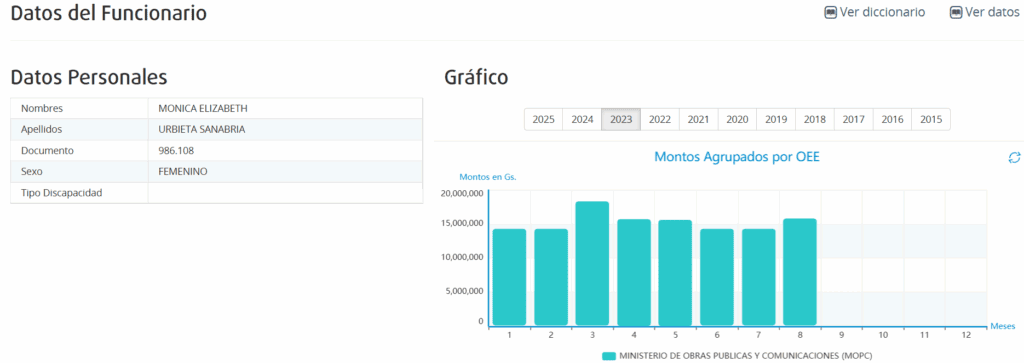The height and width of the screenshot is (363, 1024).
Task: Click the Tipo Discapacidad row label
Action: (61, 193)
